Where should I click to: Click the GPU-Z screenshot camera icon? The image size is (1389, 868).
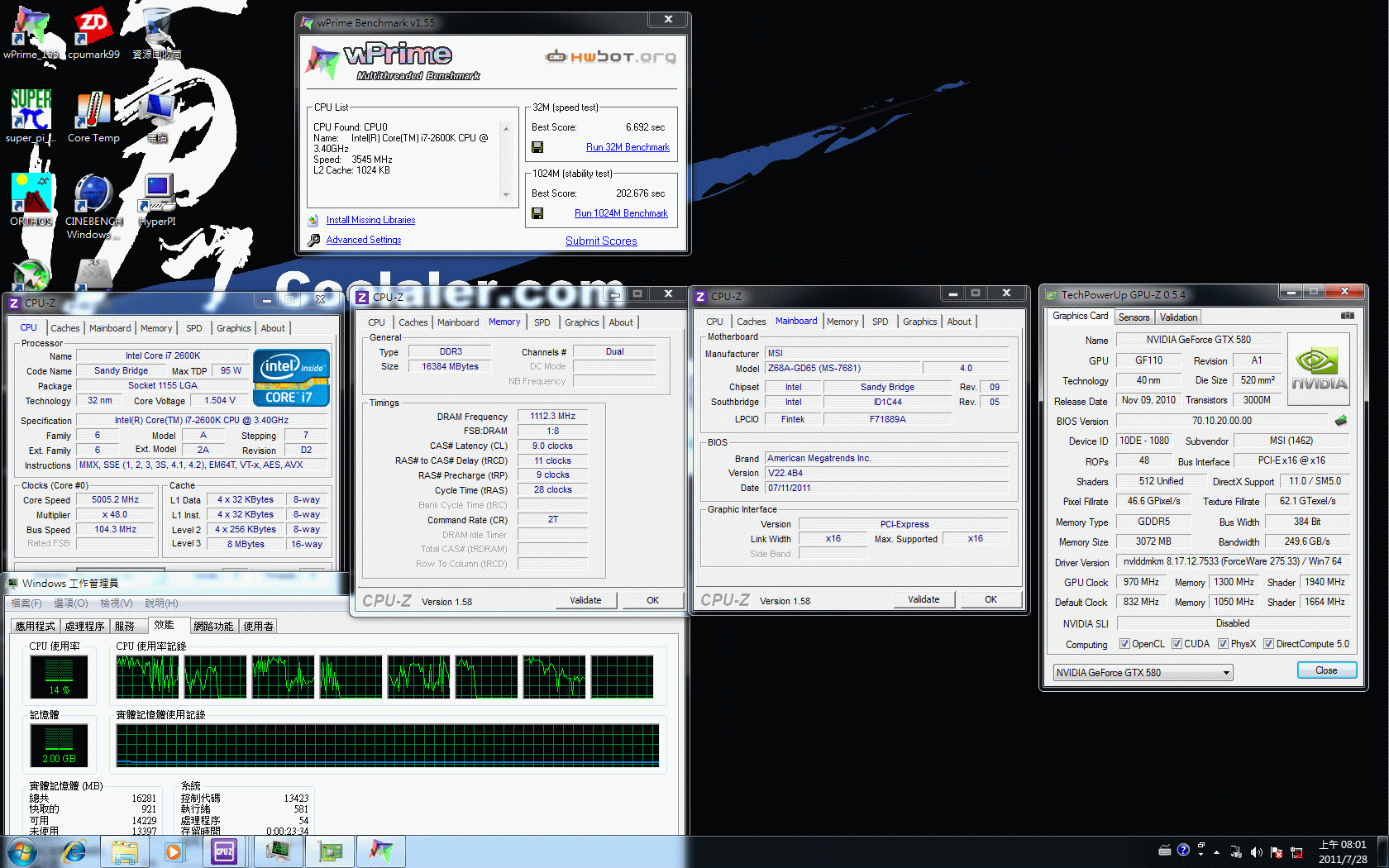coord(1347,316)
